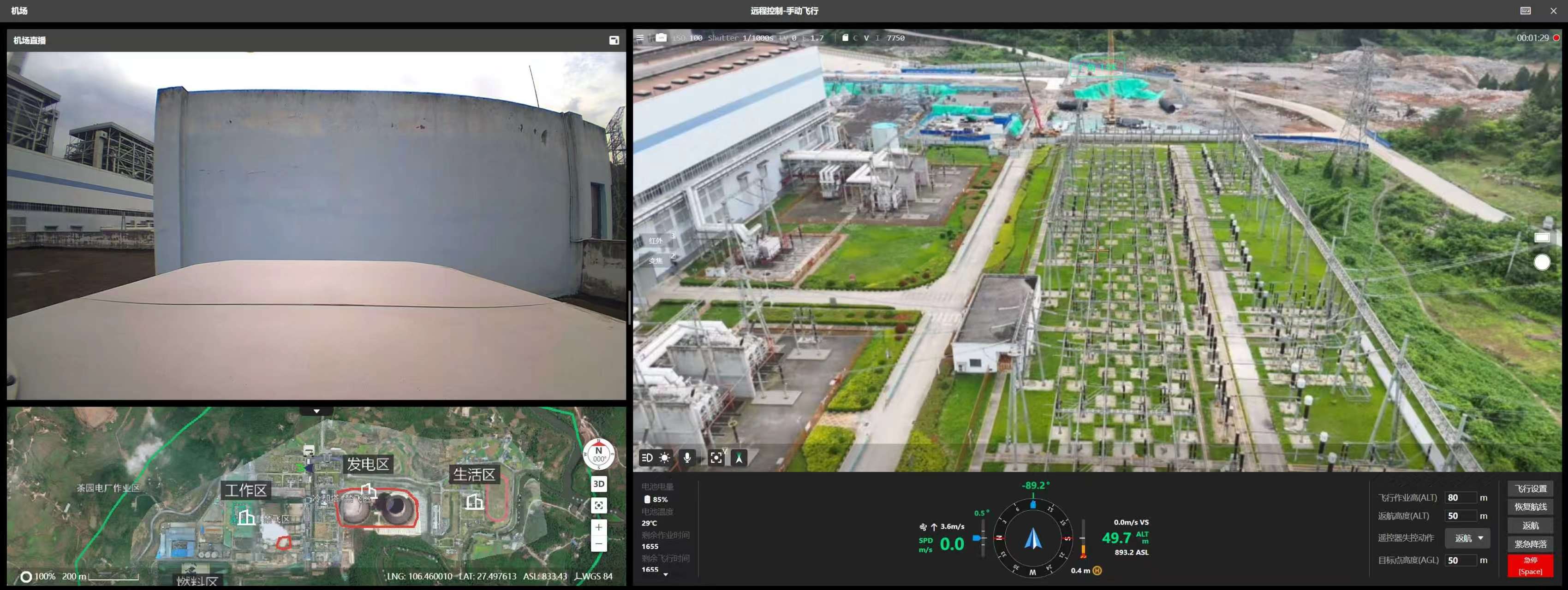Switch camera to 红外 infrared view

(656, 241)
